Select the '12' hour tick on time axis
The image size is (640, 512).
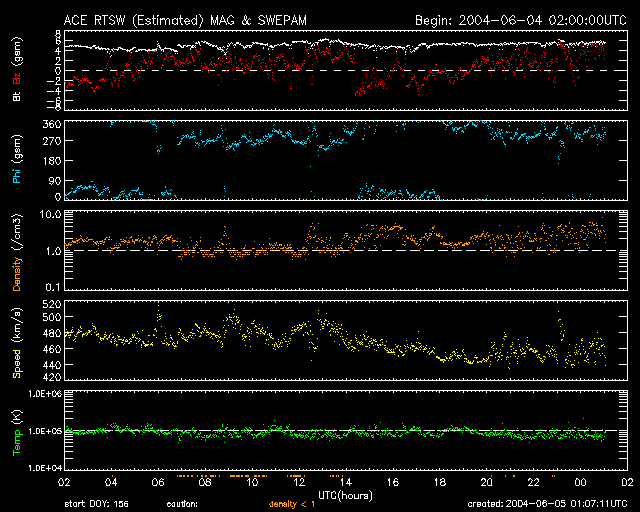[299, 482]
